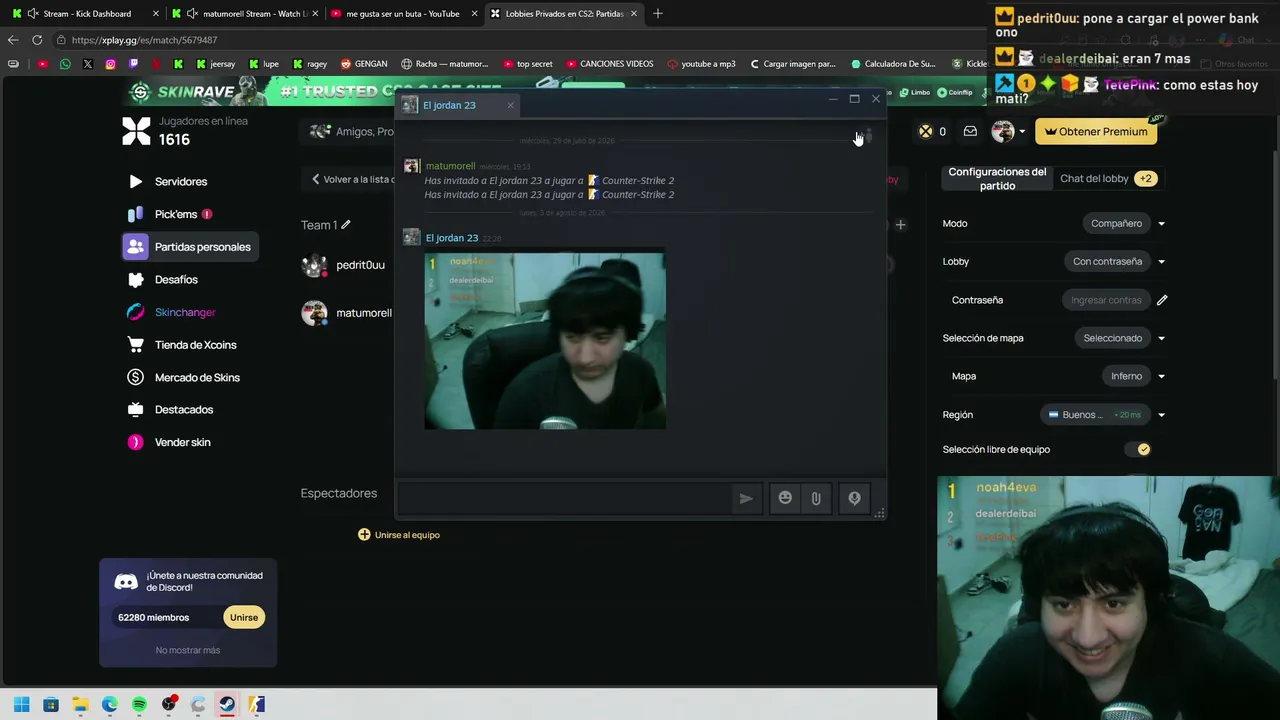Open Steam from the taskbar

tap(227, 705)
